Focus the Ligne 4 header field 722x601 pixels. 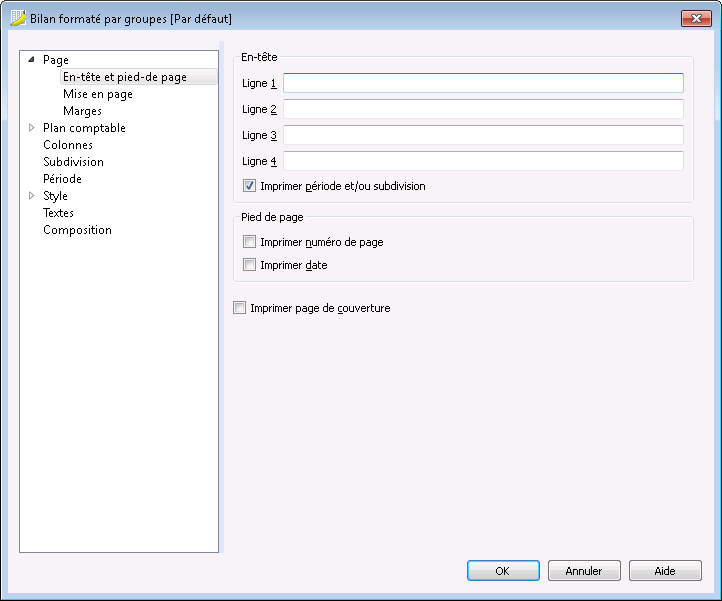pos(483,161)
